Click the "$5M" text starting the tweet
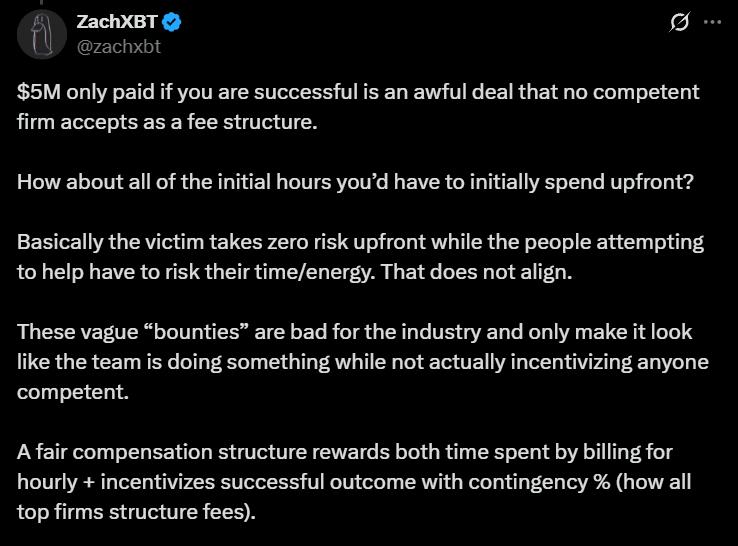This screenshot has height=546, width=738. pyautogui.click(x=39, y=92)
